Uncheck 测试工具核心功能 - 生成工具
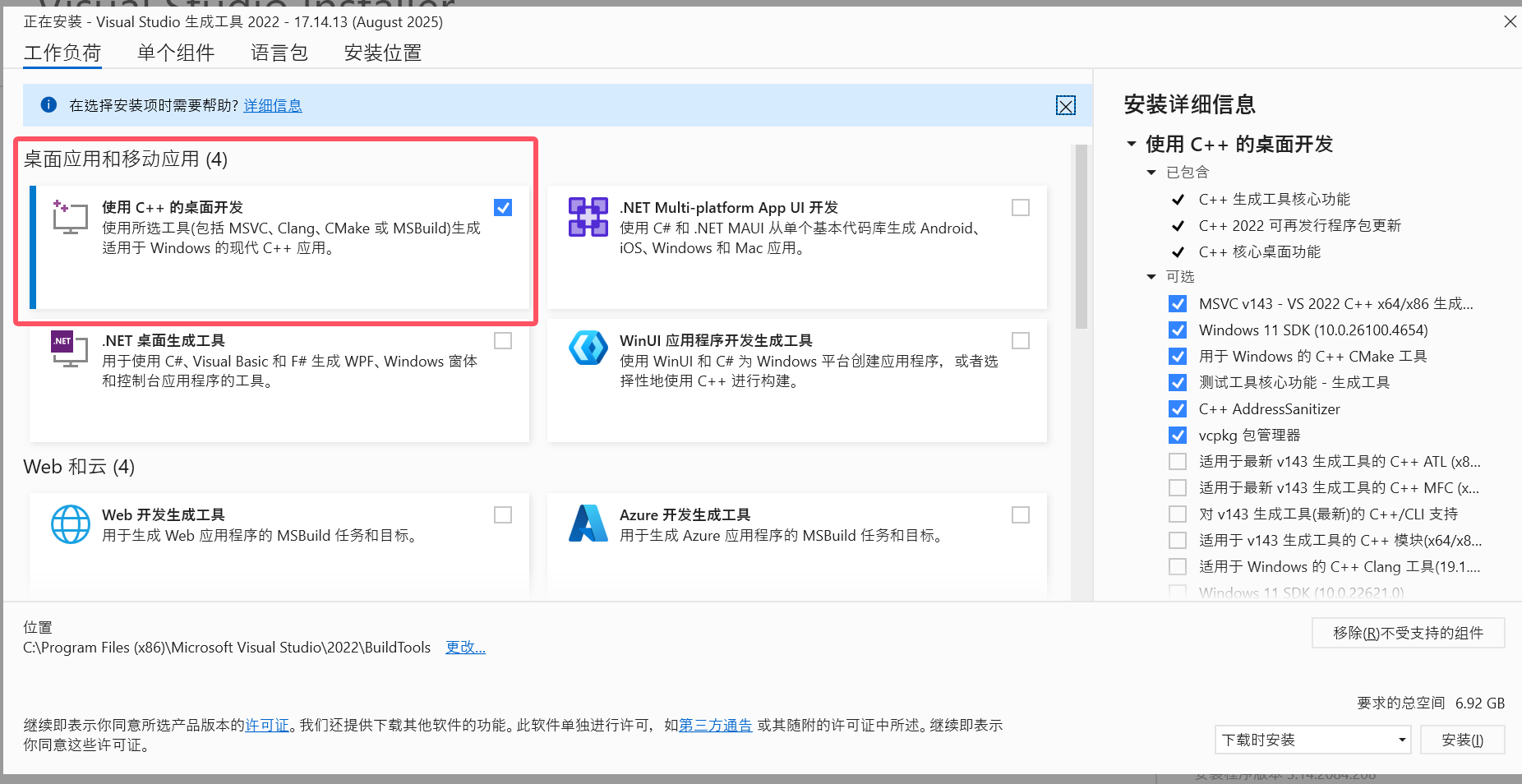The height and width of the screenshot is (784, 1522). click(x=1178, y=383)
